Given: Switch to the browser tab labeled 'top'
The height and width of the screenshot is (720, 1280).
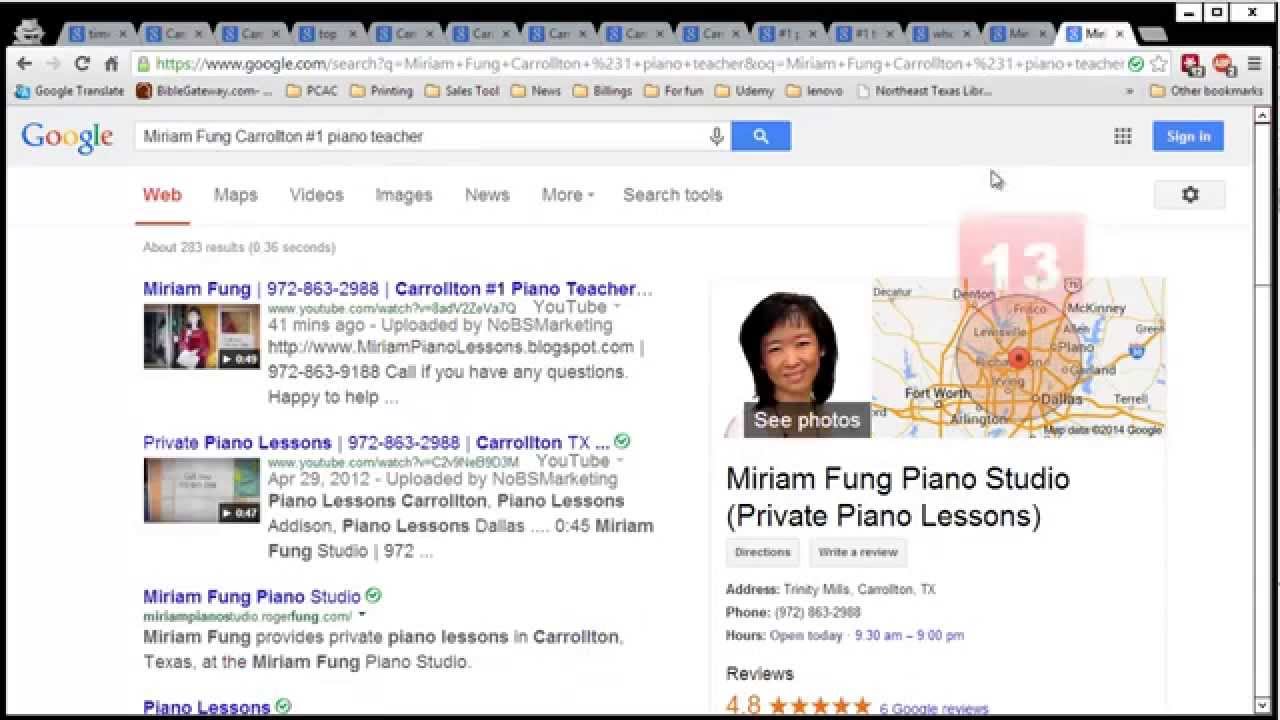Looking at the screenshot, I should [x=328, y=34].
